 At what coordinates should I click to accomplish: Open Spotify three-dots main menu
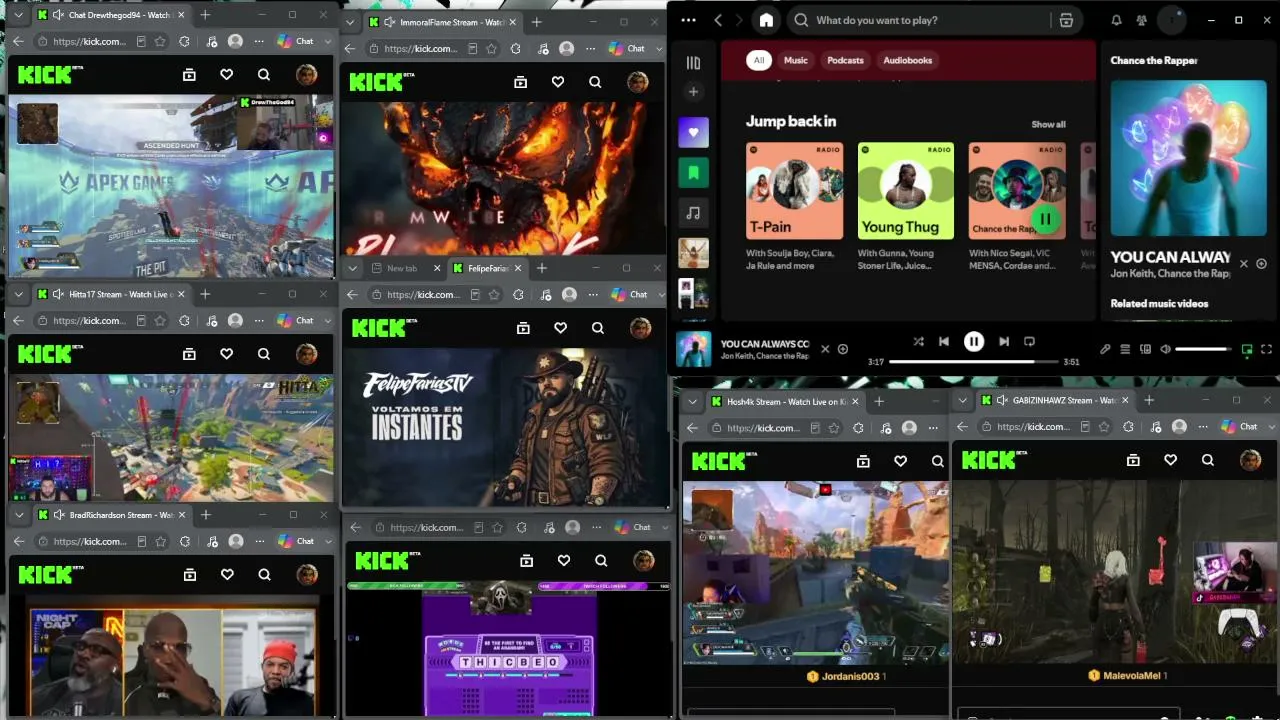tap(688, 20)
